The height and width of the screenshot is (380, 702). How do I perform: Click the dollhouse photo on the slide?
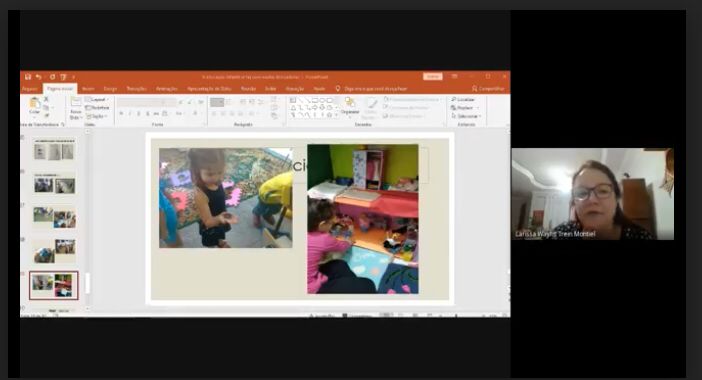tap(363, 219)
